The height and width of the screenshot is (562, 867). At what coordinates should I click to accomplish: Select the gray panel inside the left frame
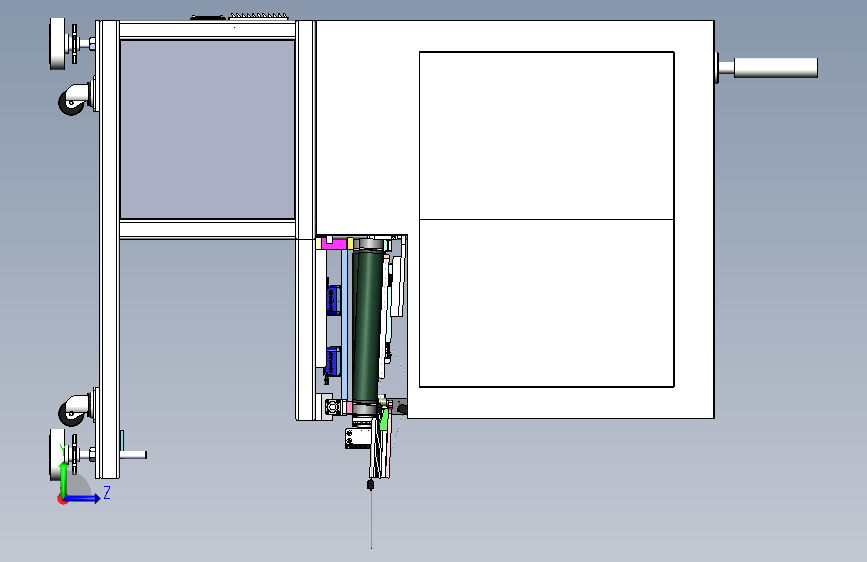tap(207, 129)
